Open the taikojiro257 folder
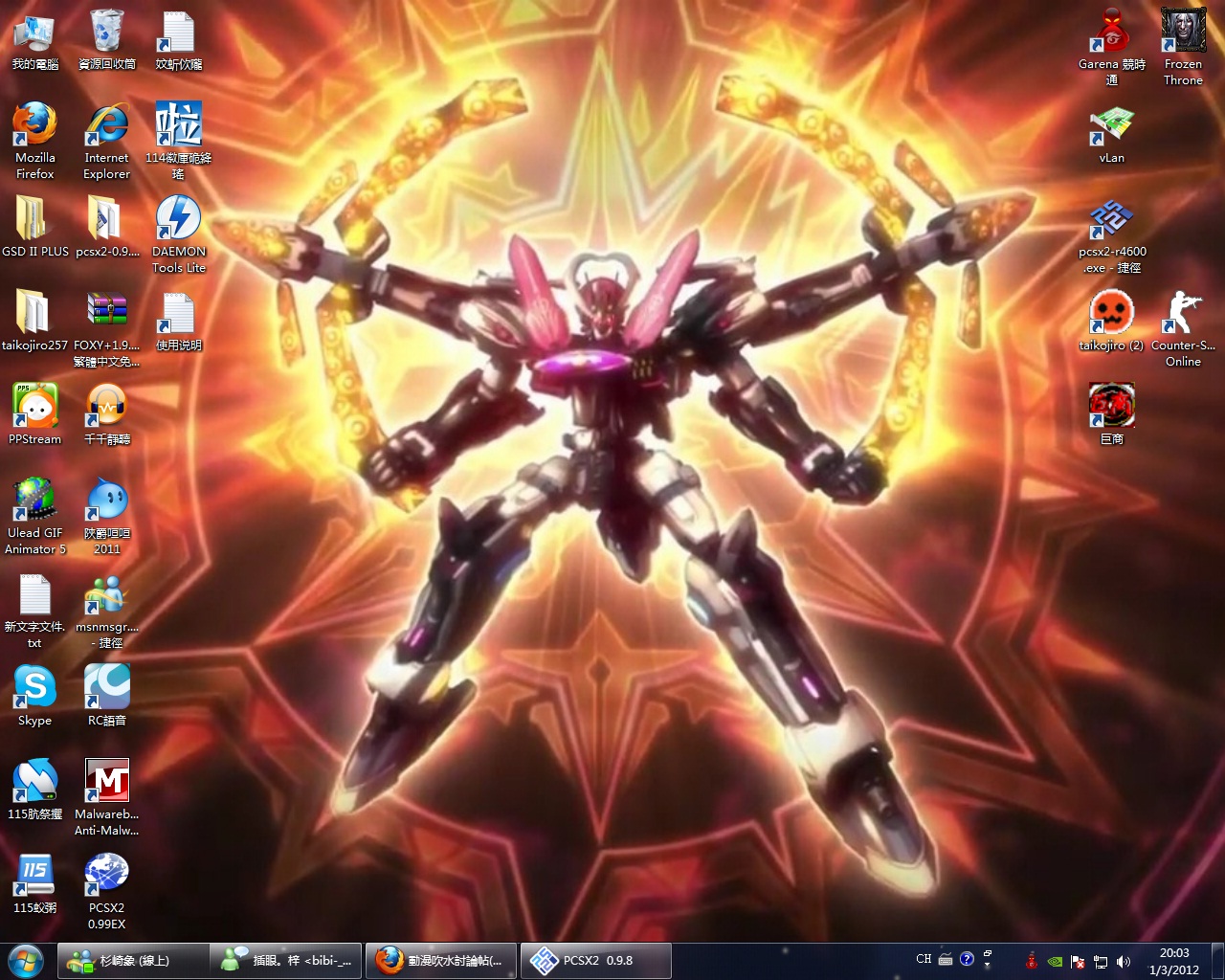This screenshot has width=1225, height=980. (x=35, y=321)
